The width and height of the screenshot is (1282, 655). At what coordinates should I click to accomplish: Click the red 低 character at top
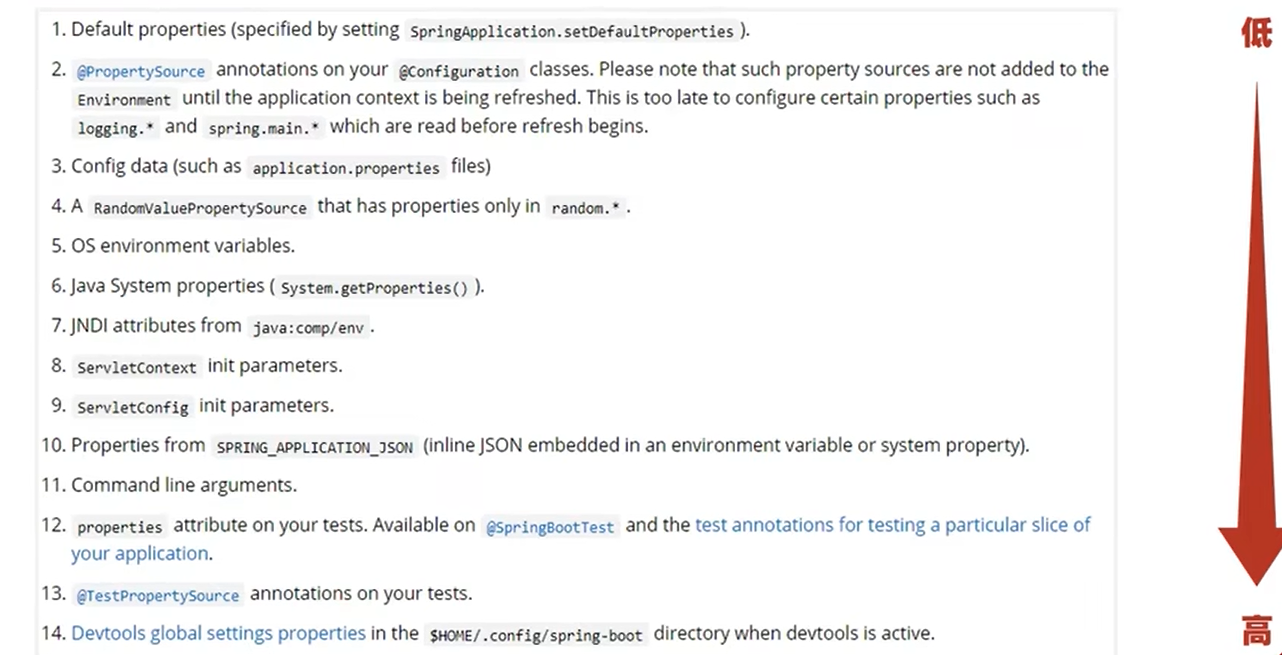coord(1257,34)
